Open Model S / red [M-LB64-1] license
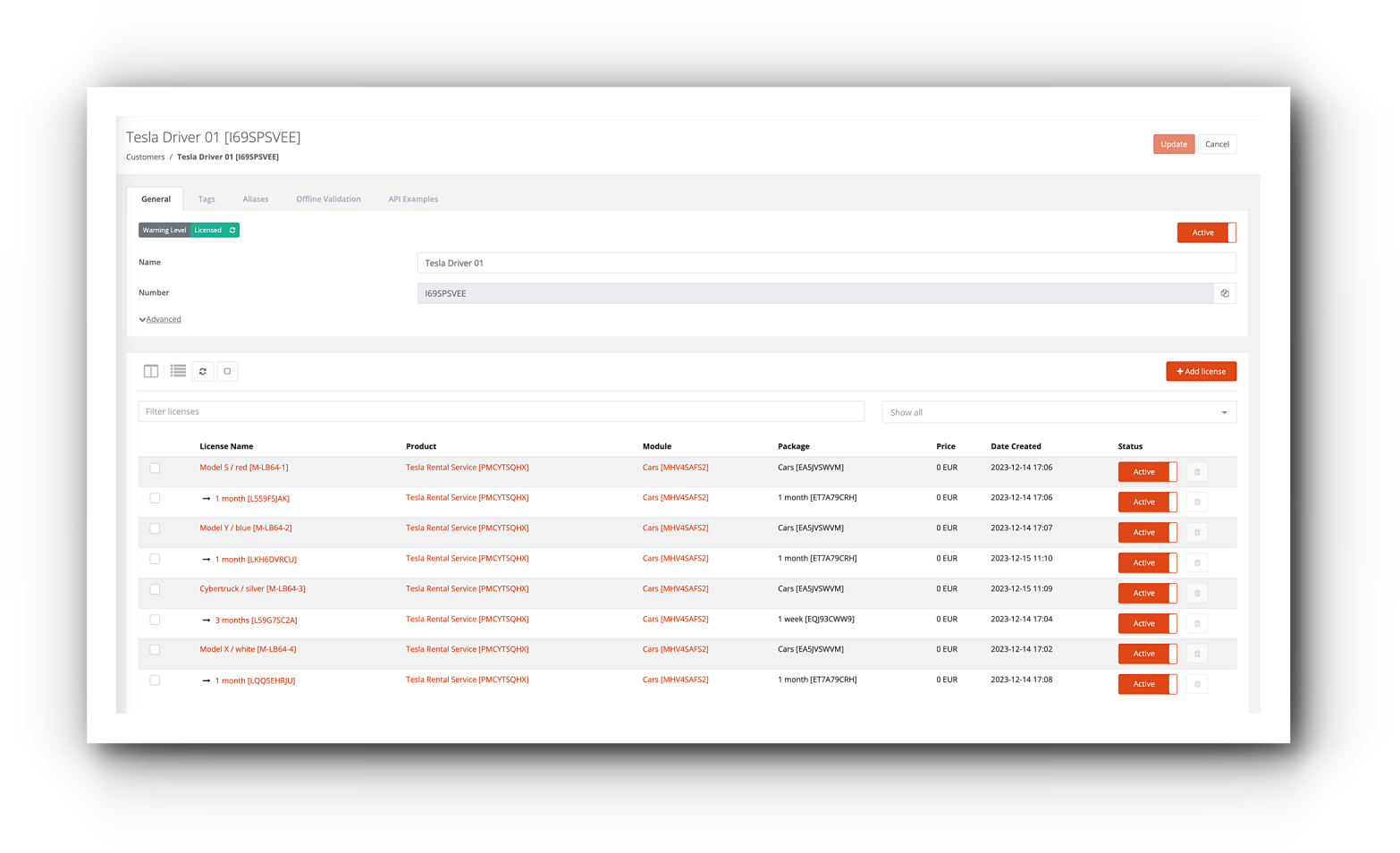Image resolution: width=1400 pixels, height=853 pixels. pos(244,468)
